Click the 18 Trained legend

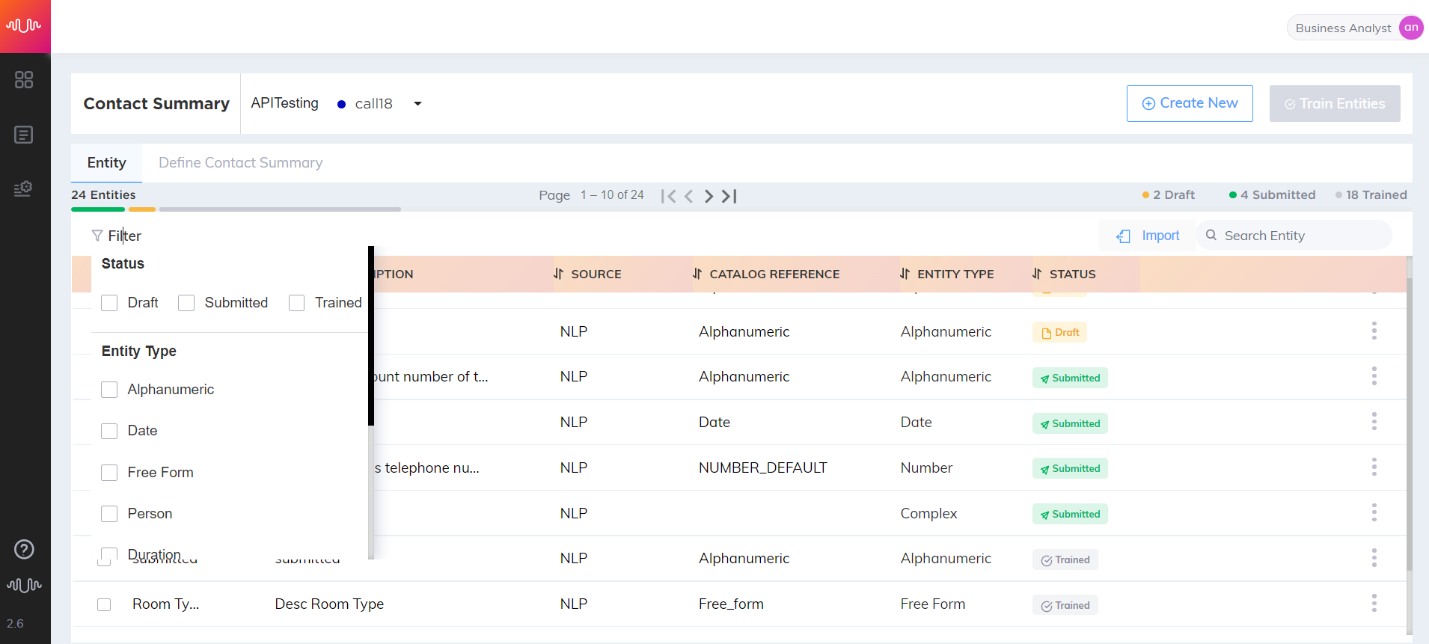pyautogui.click(x=1371, y=195)
